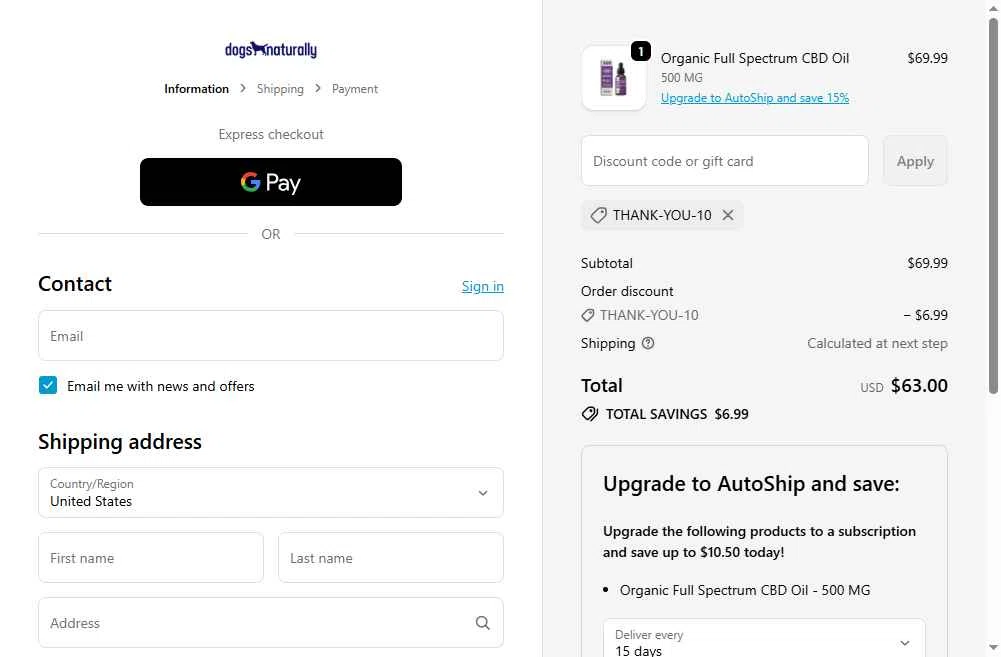Screen dimensions: 1001x657
Task: Focus the Email input field
Action: point(271,336)
